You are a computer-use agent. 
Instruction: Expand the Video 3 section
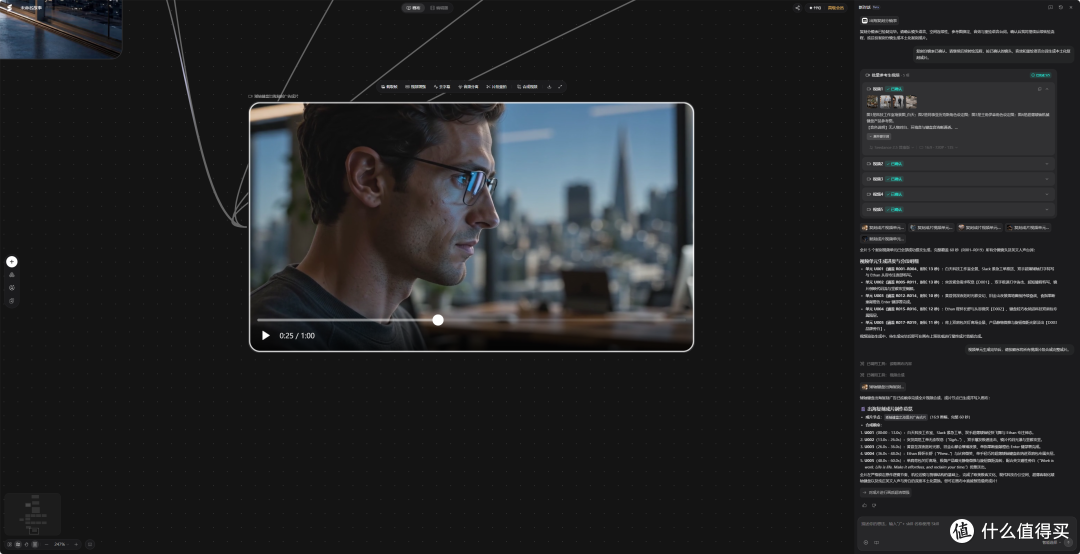pyautogui.click(x=1047, y=179)
